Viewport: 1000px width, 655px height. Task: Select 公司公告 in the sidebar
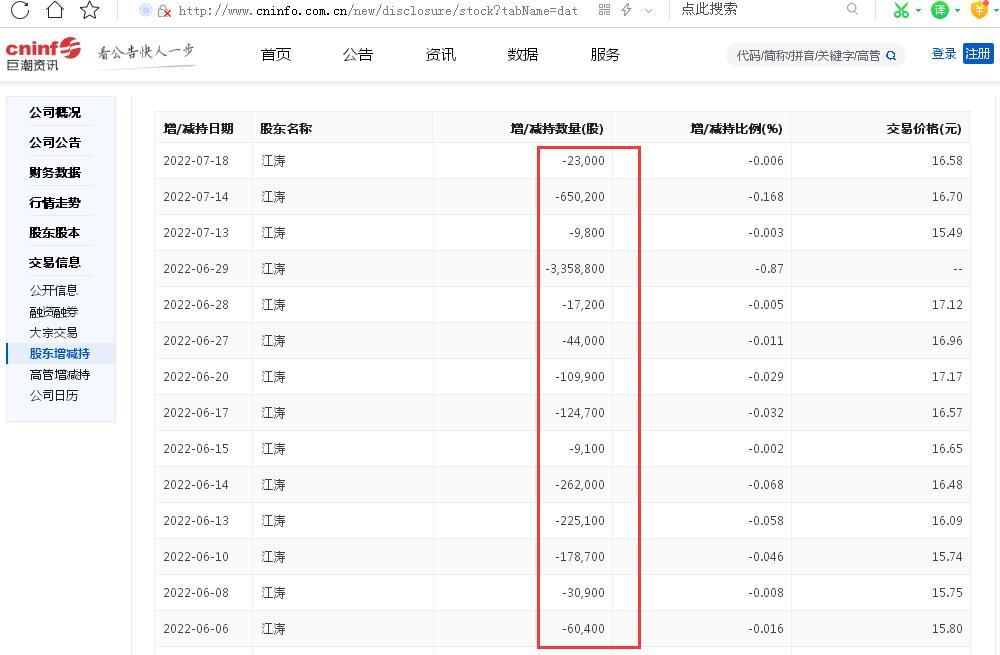point(55,143)
